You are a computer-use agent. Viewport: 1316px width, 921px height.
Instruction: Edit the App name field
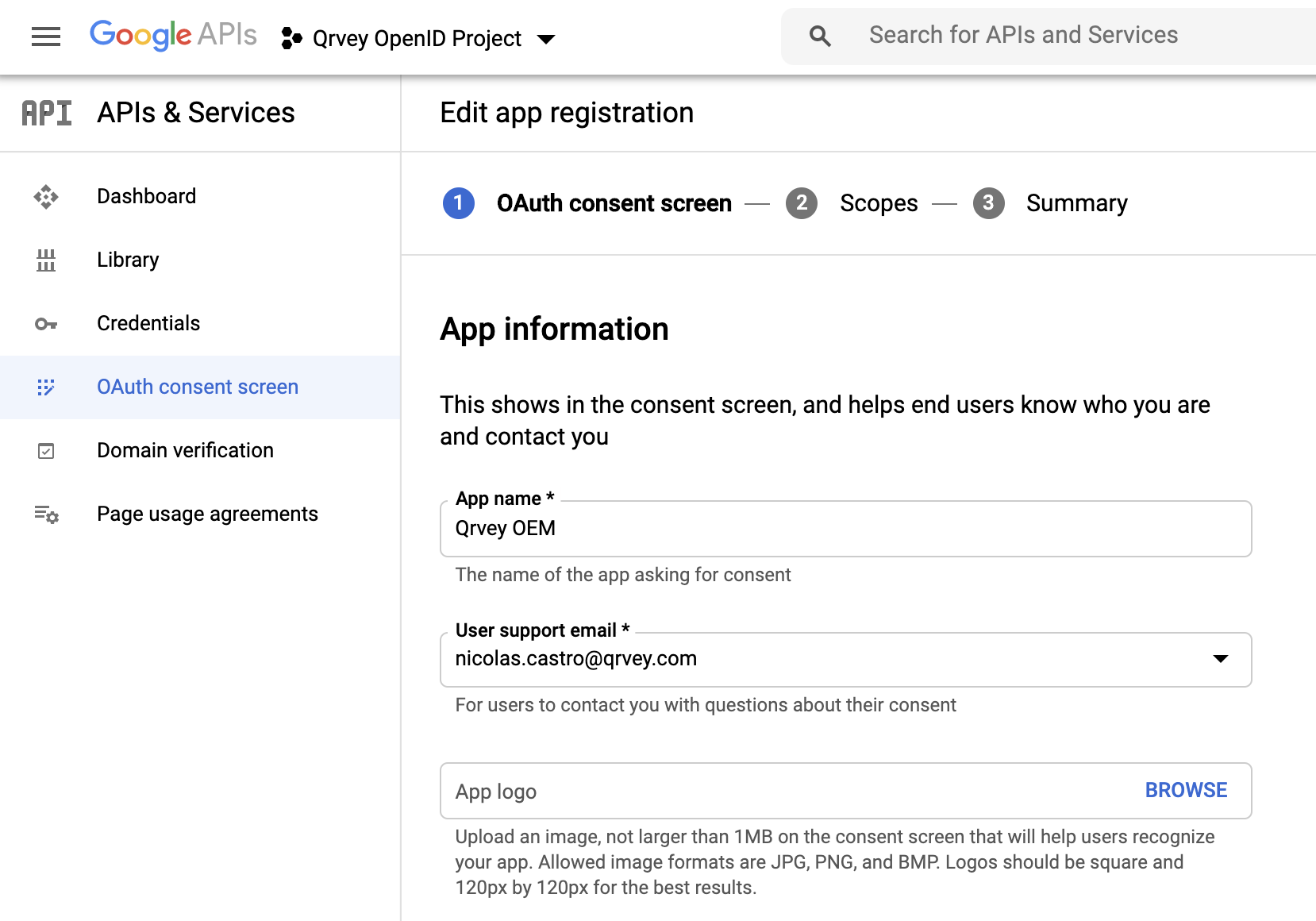point(846,529)
